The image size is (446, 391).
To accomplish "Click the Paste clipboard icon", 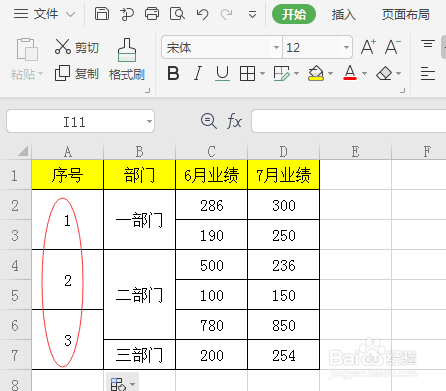I will (27, 49).
